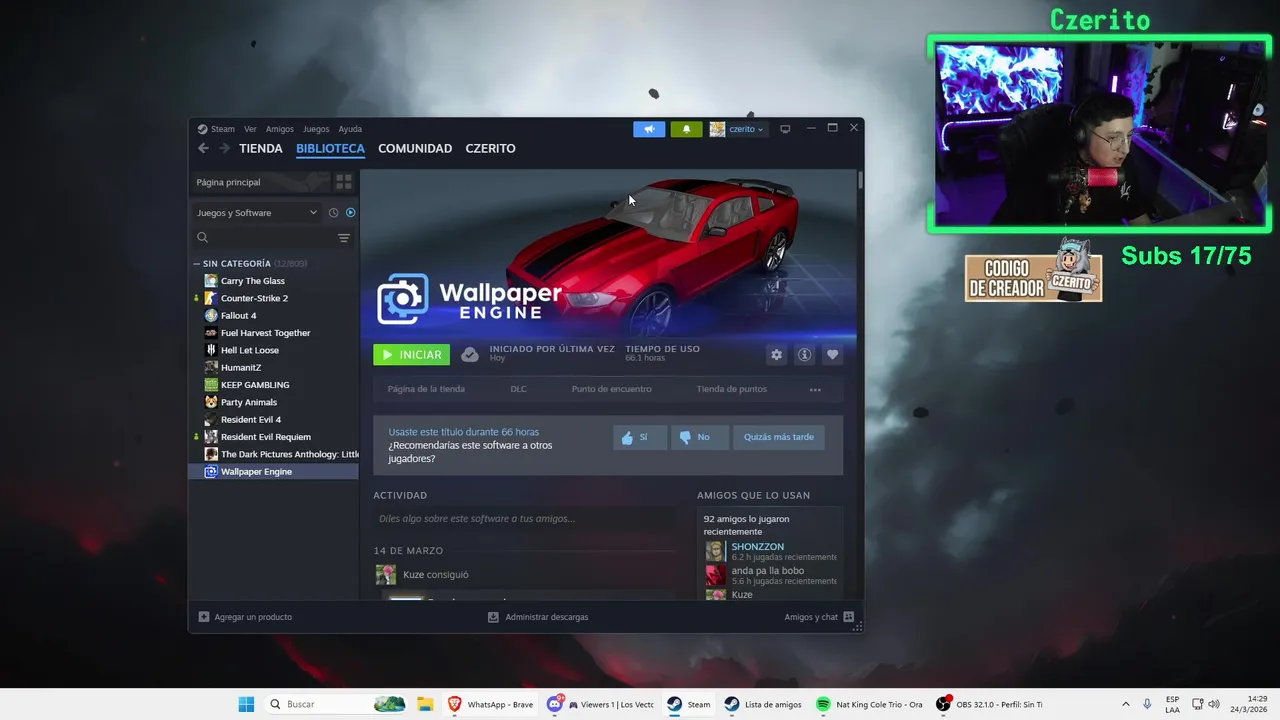1280x720 pixels.
Task: Click Kuze avatar in activity feed
Action: (385, 574)
